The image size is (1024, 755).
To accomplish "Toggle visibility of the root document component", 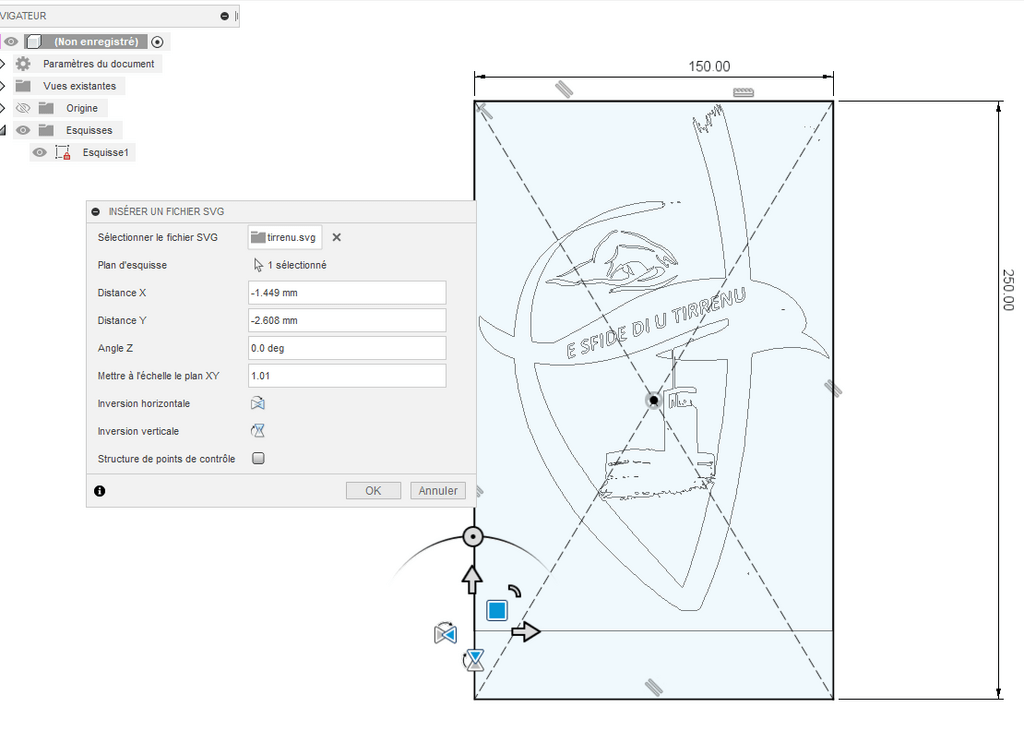I will [x=11, y=42].
